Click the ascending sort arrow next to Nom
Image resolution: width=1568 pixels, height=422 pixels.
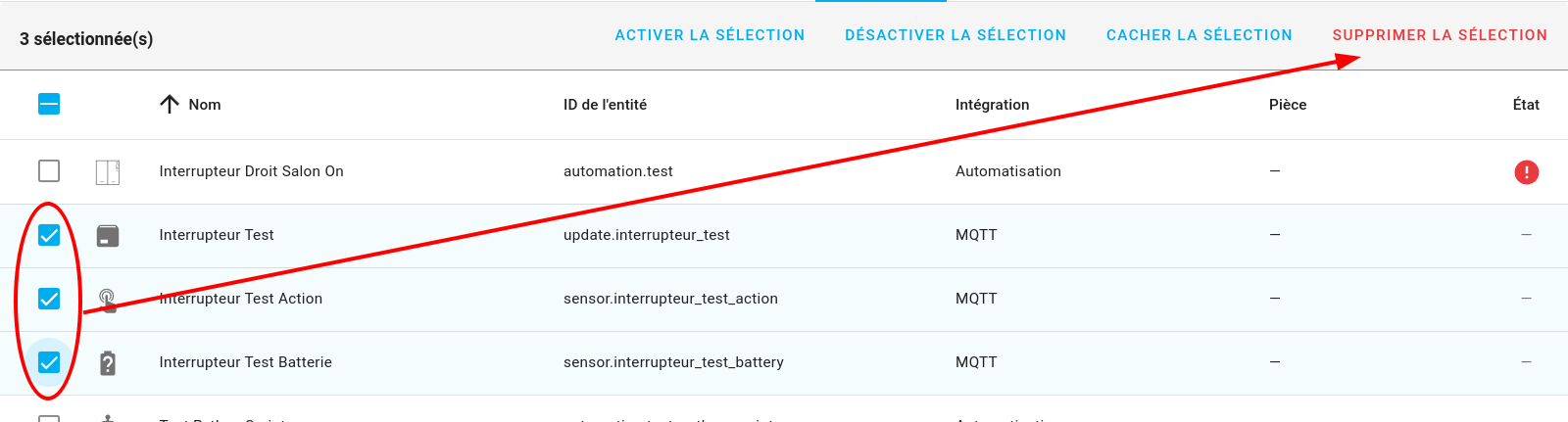pos(170,105)
